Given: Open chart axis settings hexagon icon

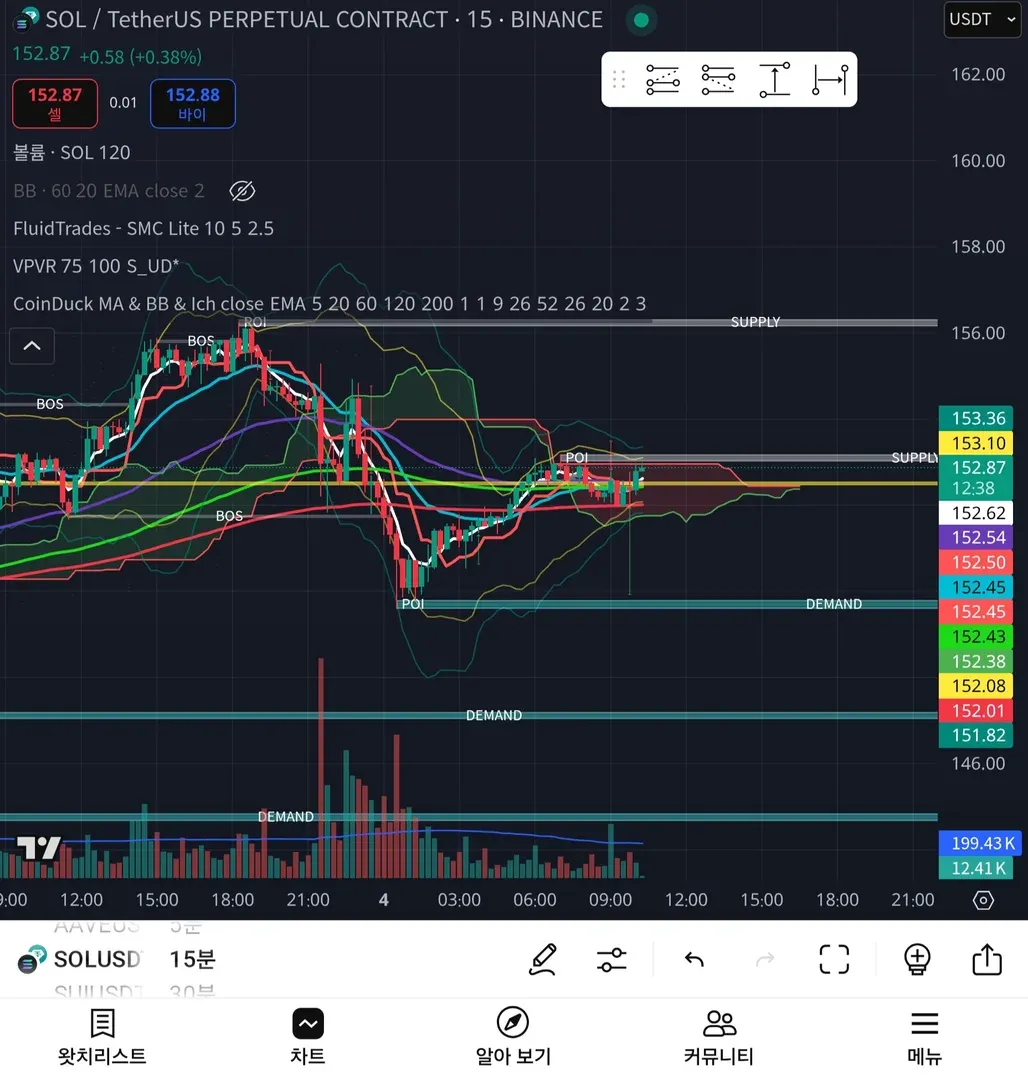Looking at the screenshot, I should (x=983, y=900).
